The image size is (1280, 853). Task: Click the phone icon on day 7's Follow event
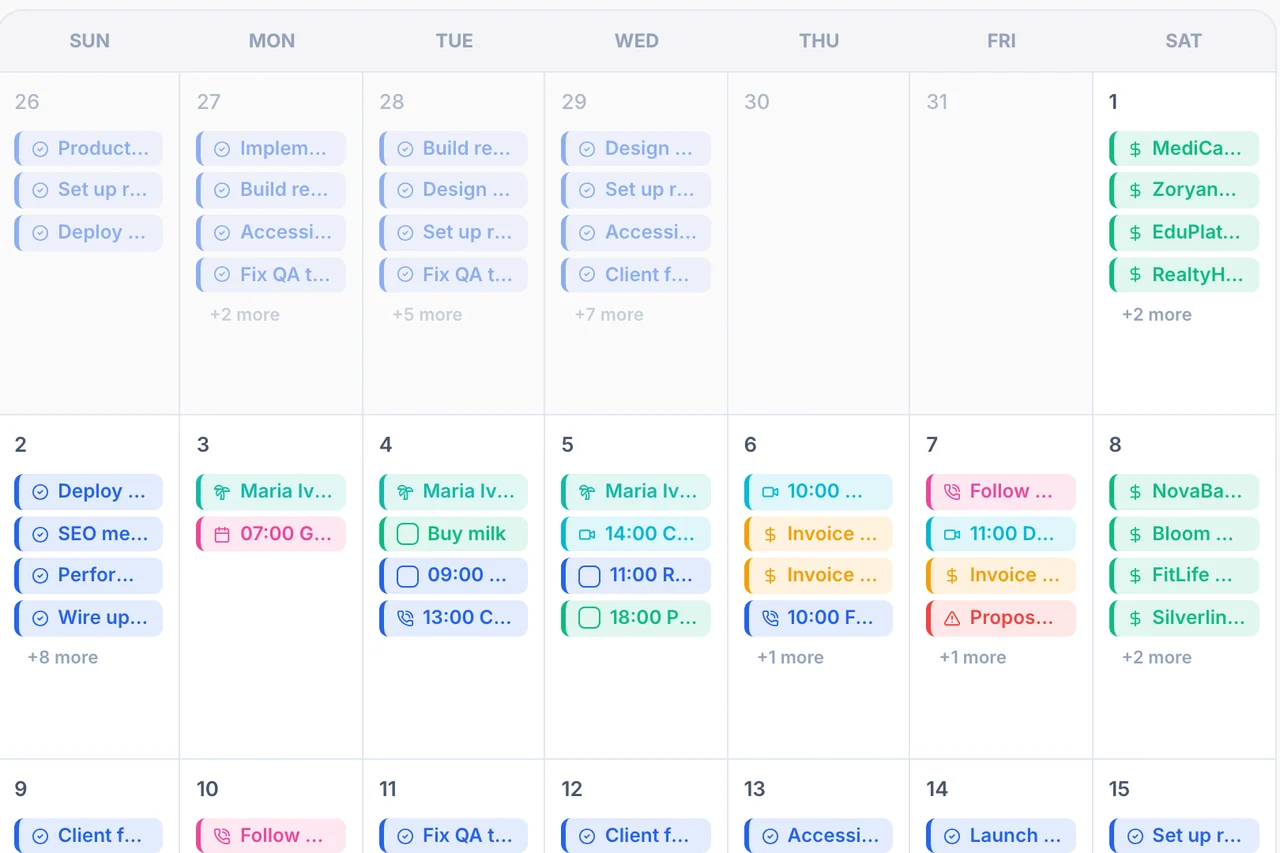click(952, 492)
